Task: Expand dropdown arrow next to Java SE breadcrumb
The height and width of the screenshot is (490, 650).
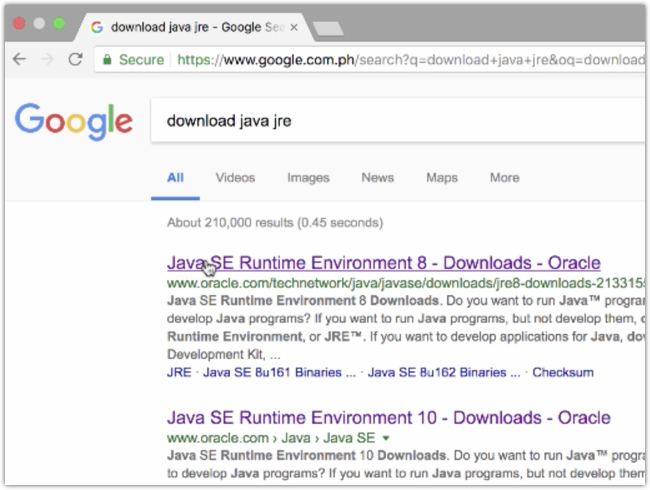Action: [x=386, y=438]
